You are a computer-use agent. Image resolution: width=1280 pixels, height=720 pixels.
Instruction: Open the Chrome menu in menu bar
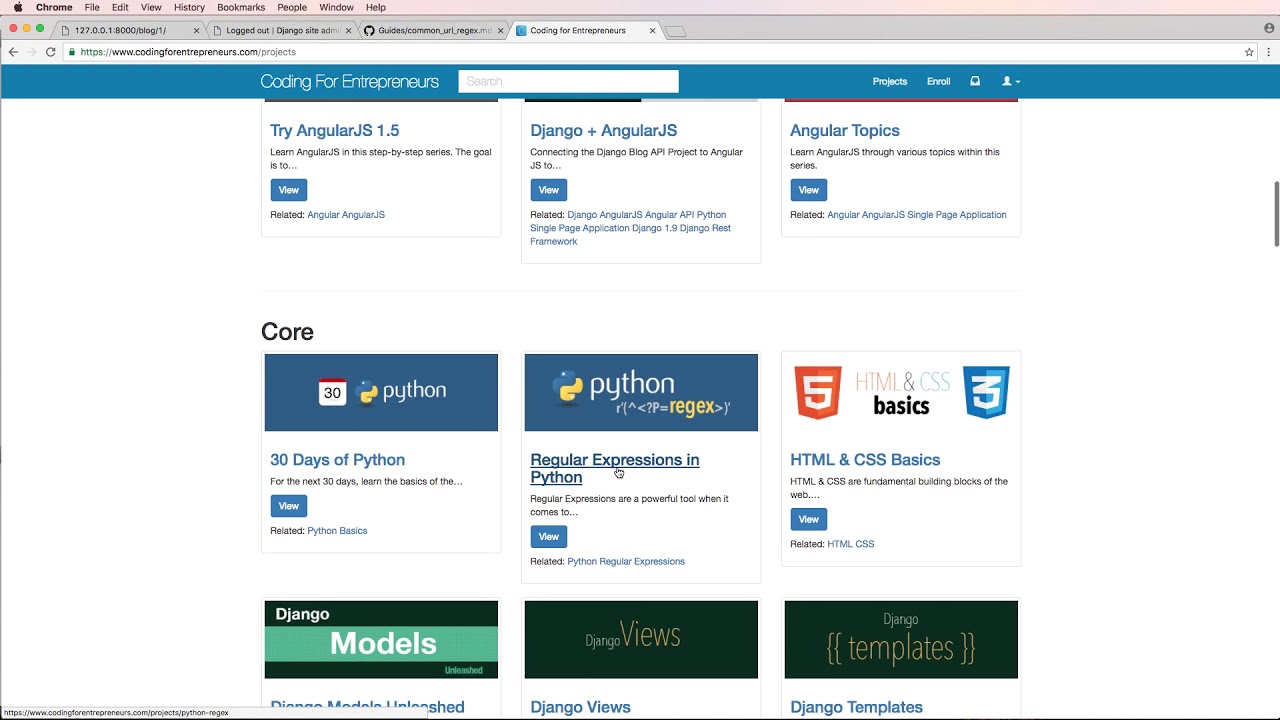click(x=54, y=7)
